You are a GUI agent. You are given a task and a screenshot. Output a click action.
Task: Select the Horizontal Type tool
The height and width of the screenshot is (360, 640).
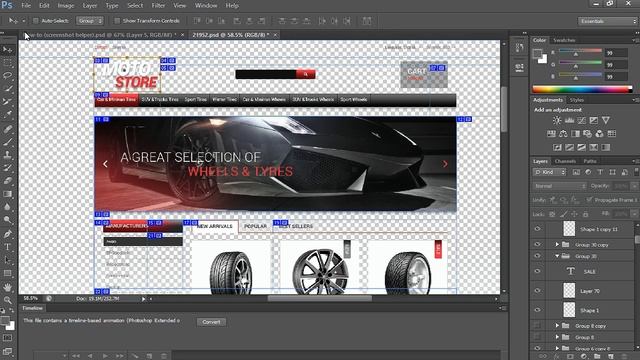pyautogui.click(x=7, y=247)
